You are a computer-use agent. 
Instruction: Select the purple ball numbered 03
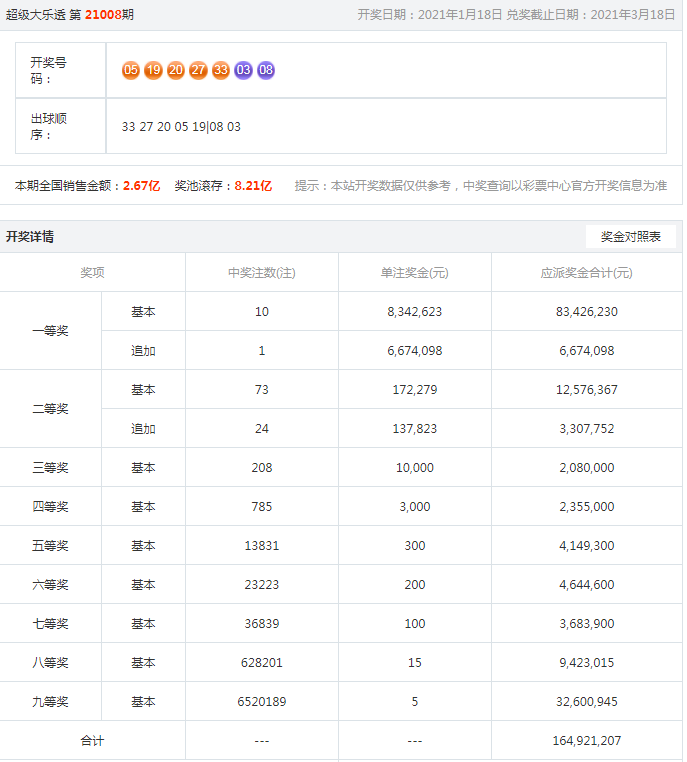pos(243,70)
